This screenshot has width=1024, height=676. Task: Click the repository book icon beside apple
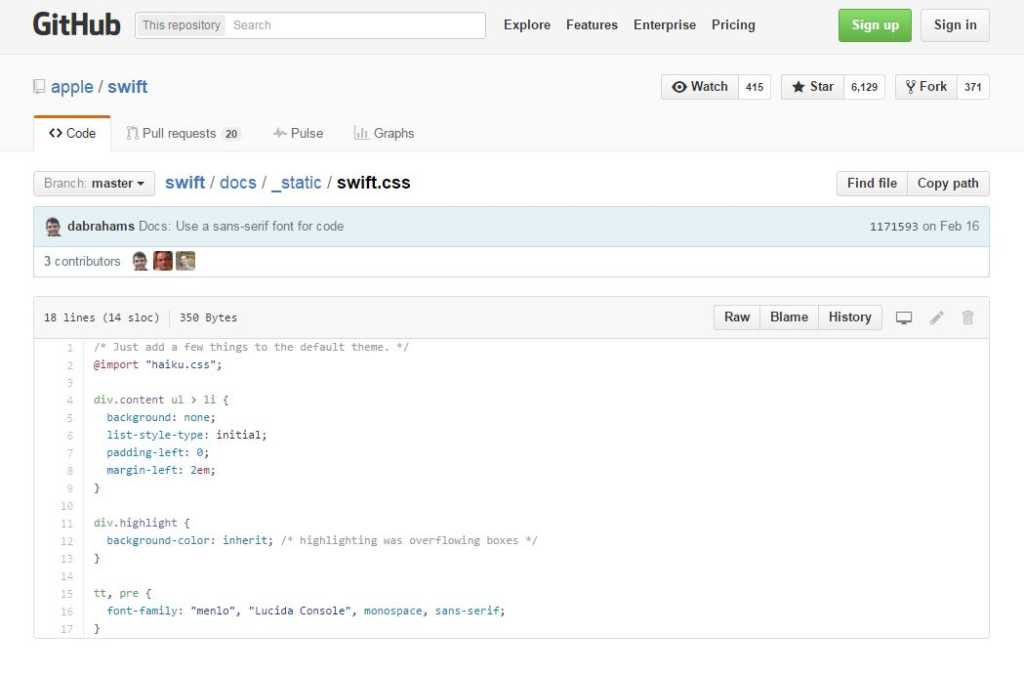(38, 86)
